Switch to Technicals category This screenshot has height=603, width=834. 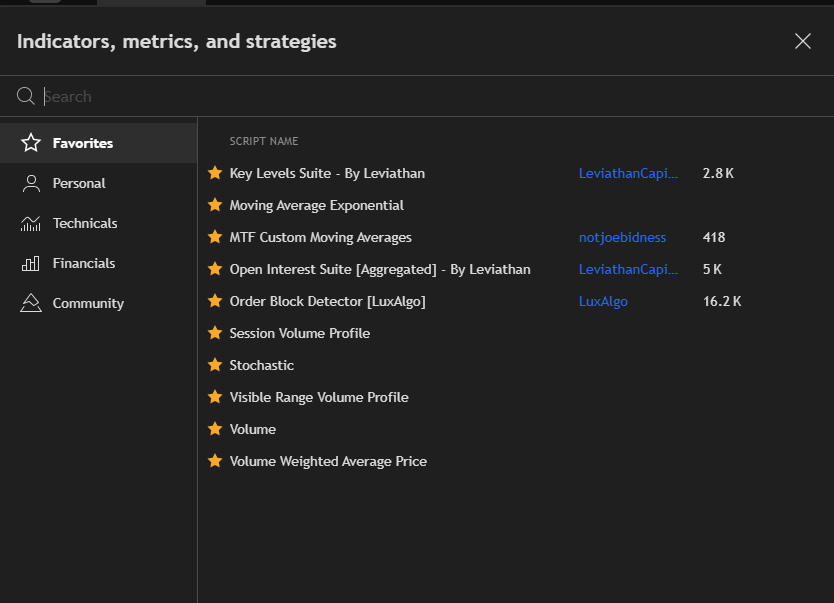point(98,223)
